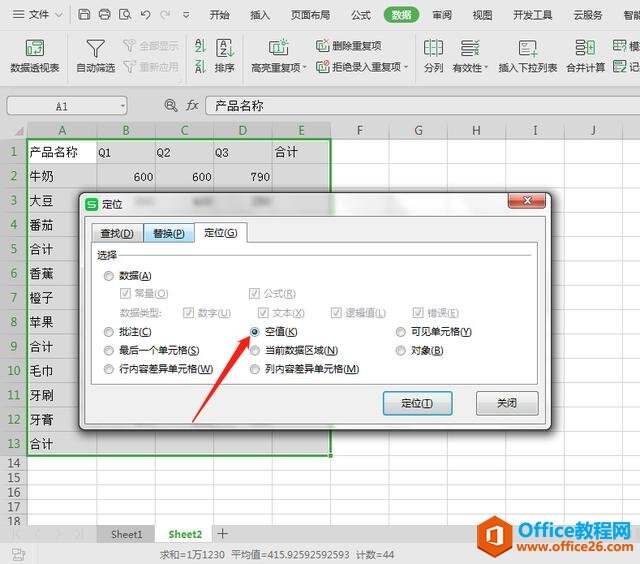Viewport: 640px width, 564px height.
Task: Switch to Replace (替换) dialog tab
Action: (x=169, y=233)
